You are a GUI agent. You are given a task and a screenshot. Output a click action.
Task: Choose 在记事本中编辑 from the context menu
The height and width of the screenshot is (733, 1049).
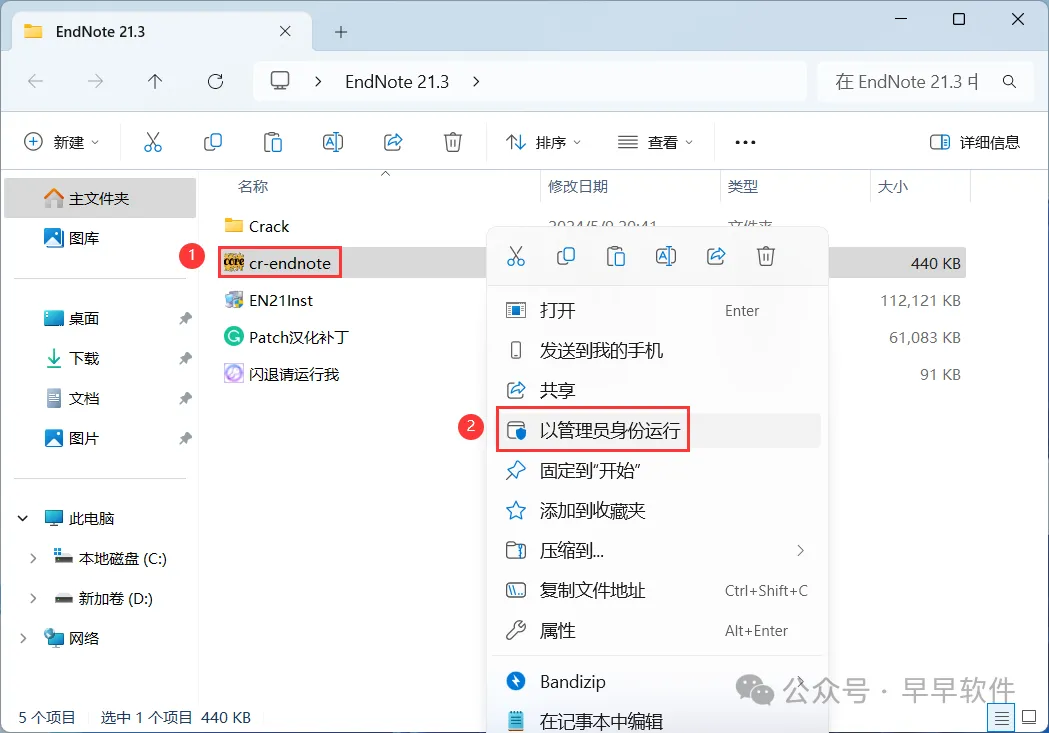[658, 721]
